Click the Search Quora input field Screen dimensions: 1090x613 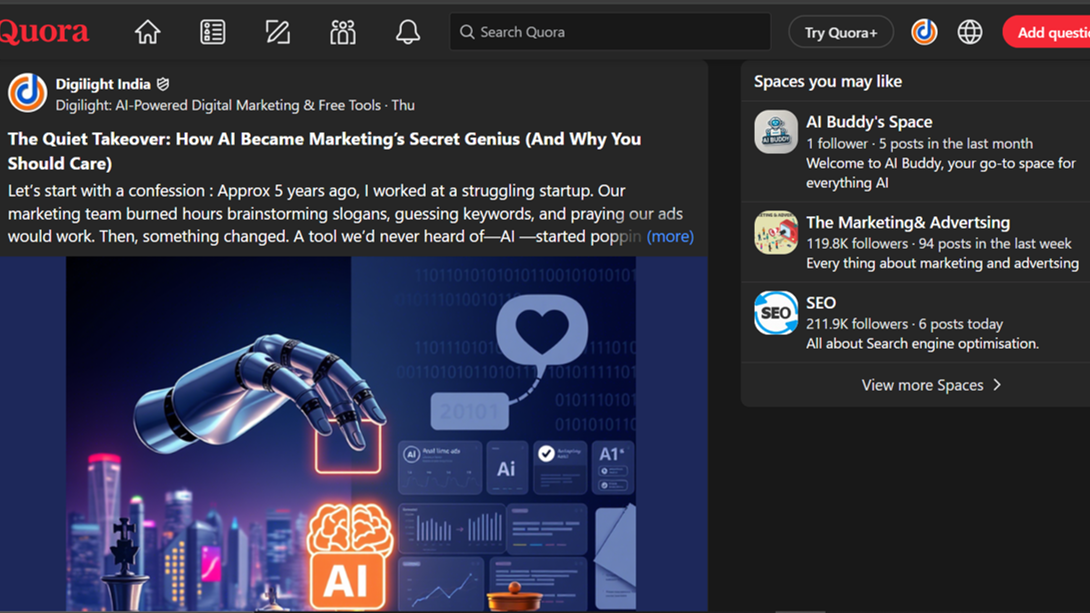[608, 31]
